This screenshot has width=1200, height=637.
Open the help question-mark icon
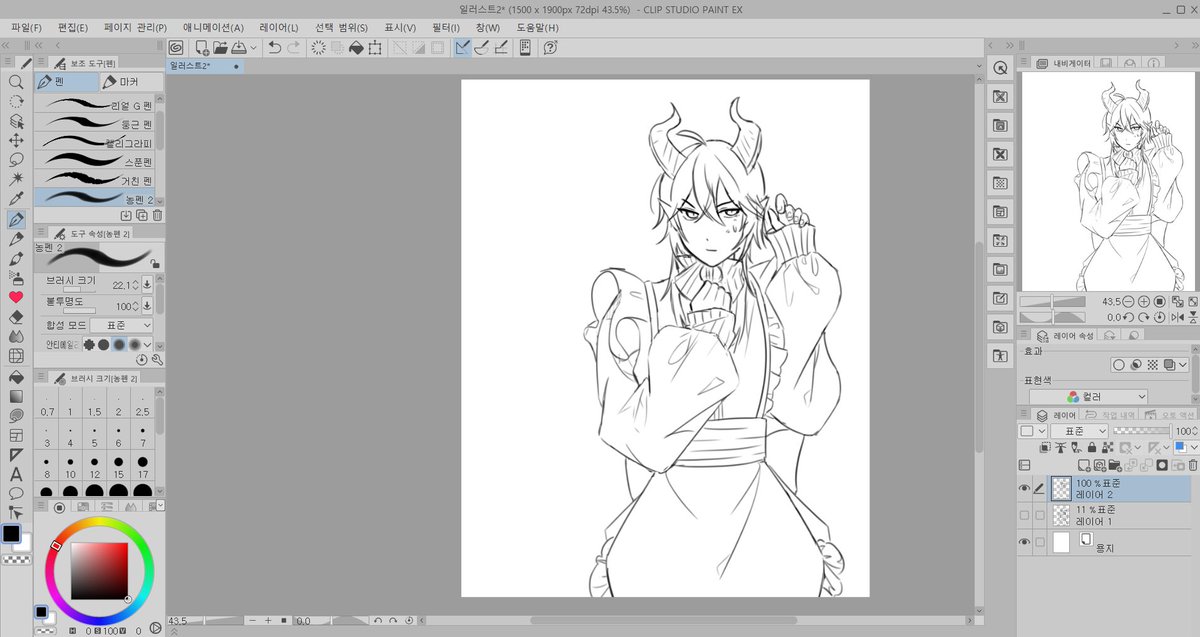click(549, 47)
